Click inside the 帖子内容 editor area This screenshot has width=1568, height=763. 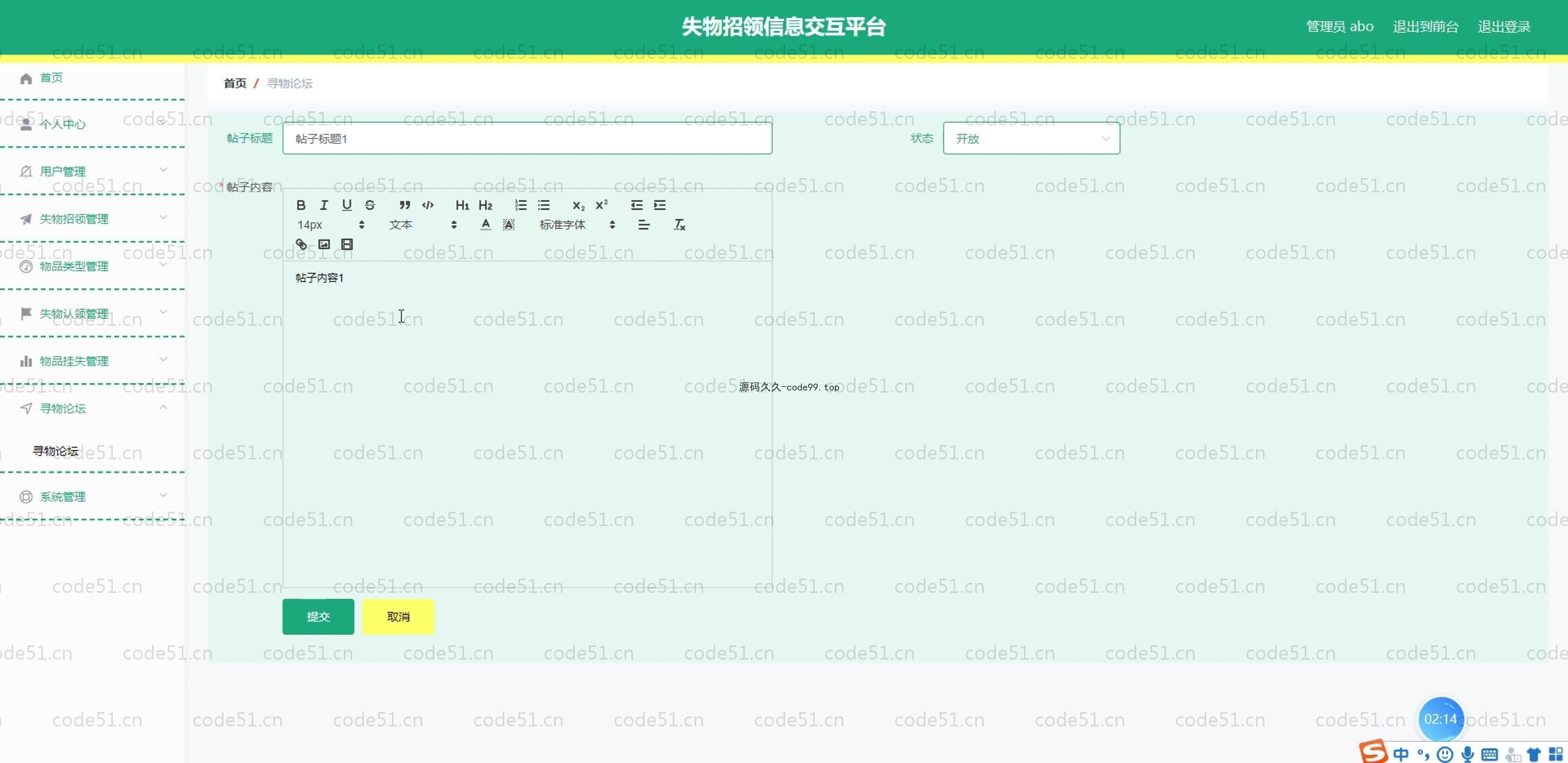tap(527, 424)
